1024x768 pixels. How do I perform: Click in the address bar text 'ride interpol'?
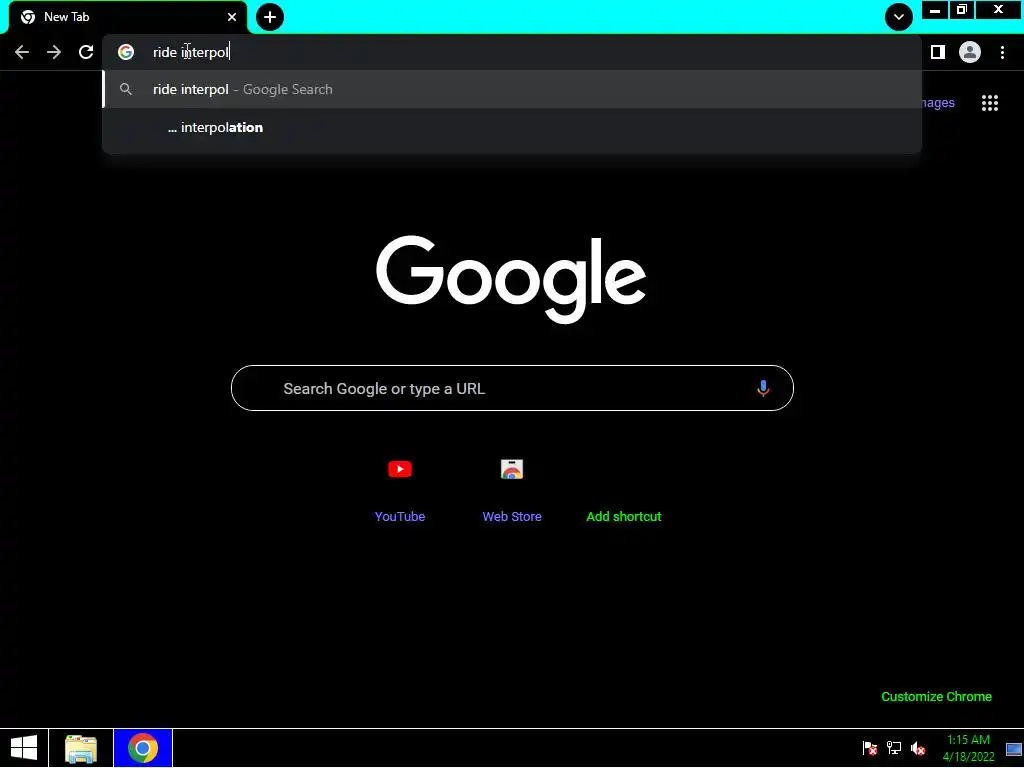coord(191,52)
